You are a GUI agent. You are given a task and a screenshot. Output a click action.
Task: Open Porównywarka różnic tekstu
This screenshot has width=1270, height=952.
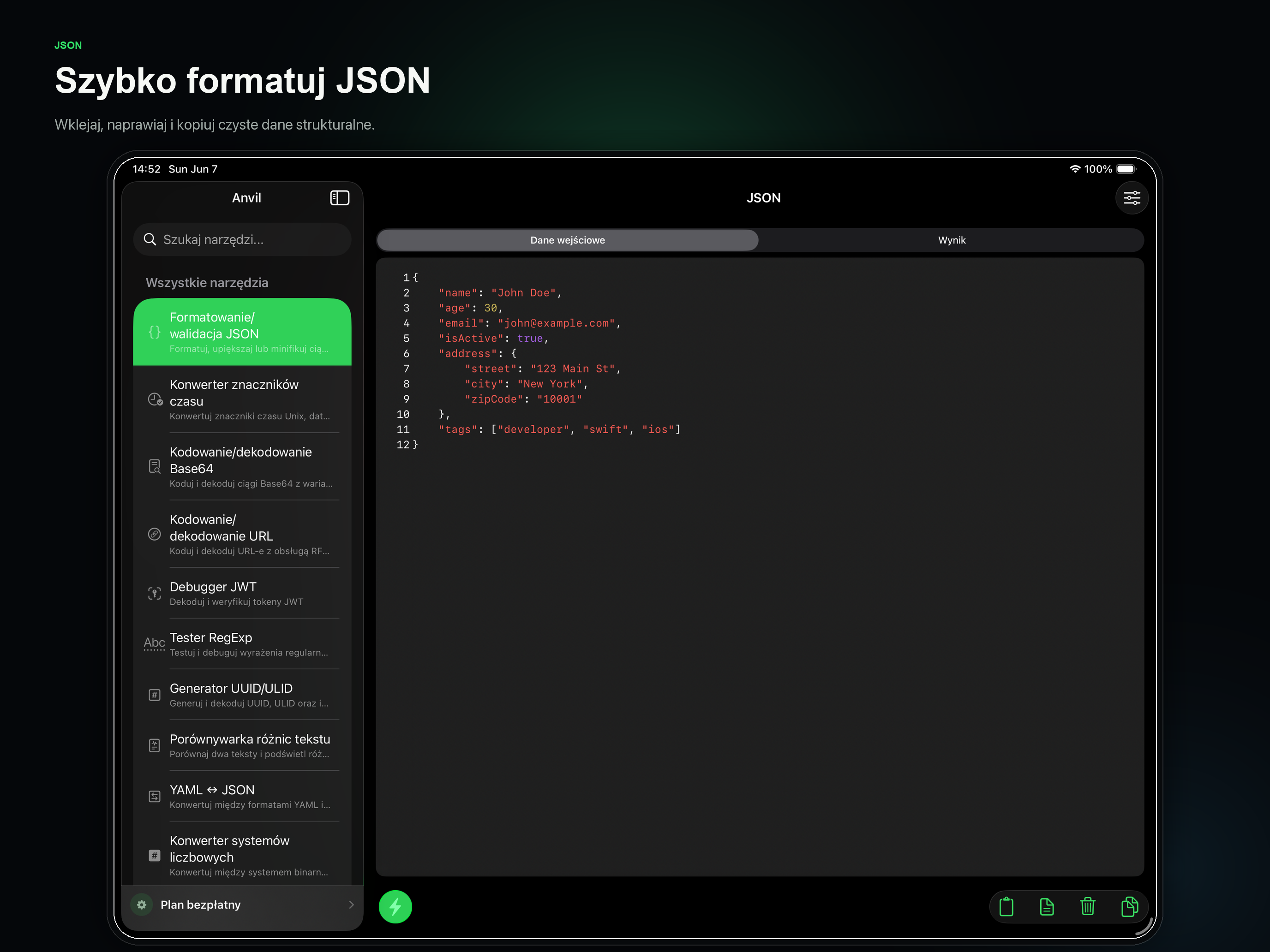[x=242, y=745]
